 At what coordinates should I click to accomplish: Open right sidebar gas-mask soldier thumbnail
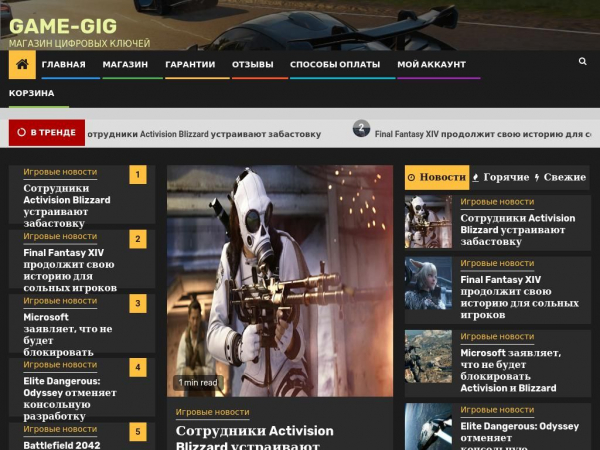(x=428, y=222)
